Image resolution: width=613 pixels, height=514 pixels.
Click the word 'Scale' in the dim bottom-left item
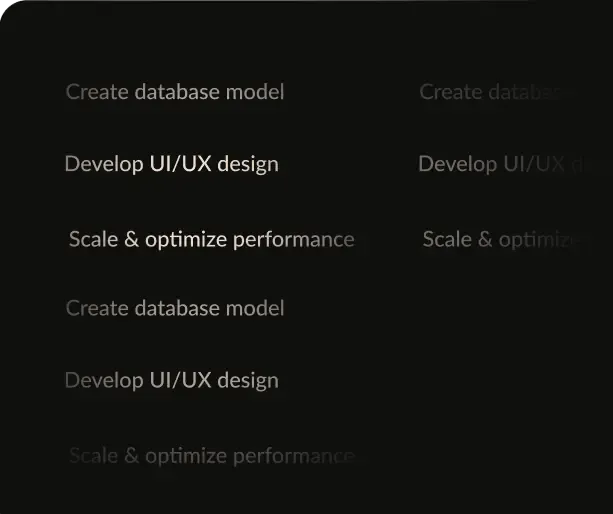[92, 456]
